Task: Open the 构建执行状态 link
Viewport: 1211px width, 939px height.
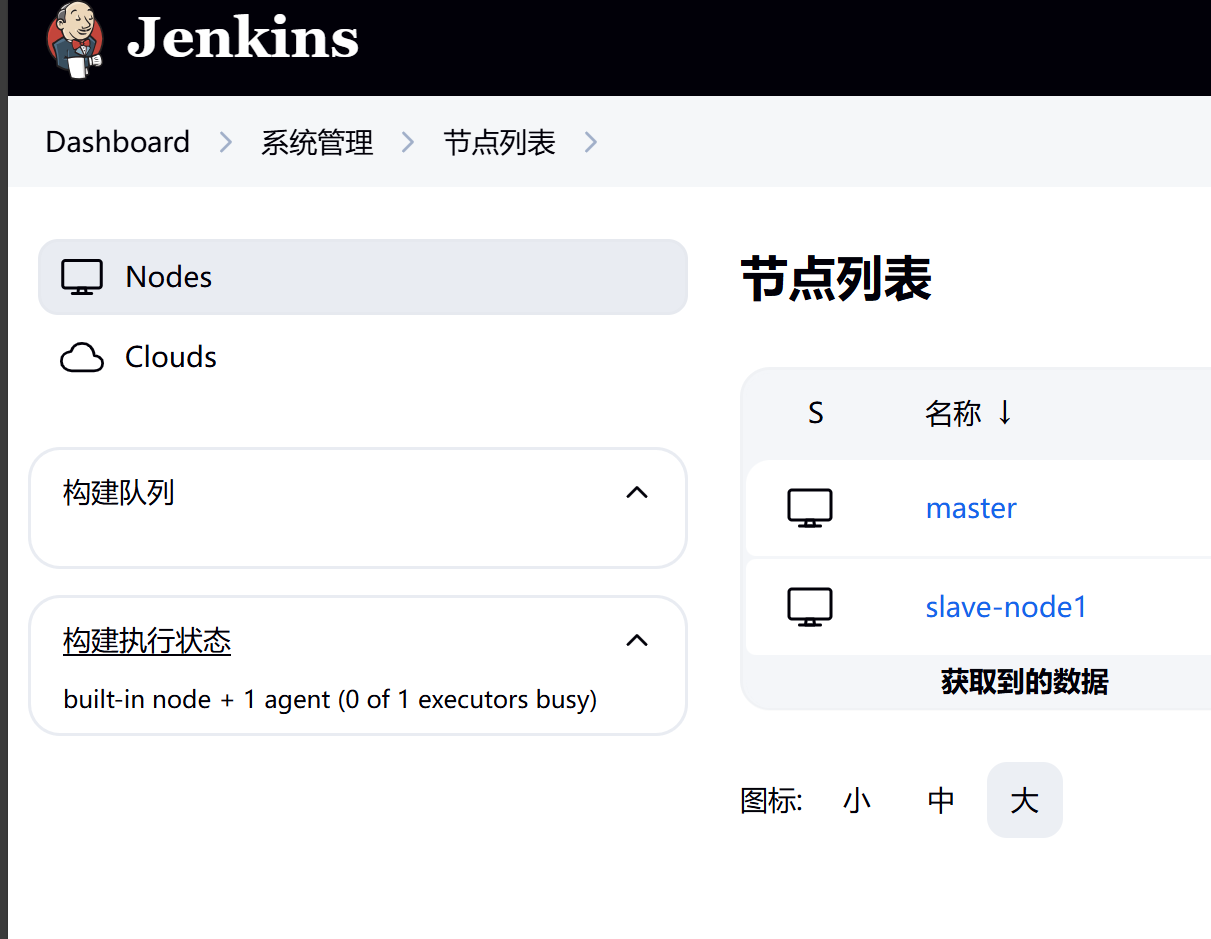Action: click(147, 640)
